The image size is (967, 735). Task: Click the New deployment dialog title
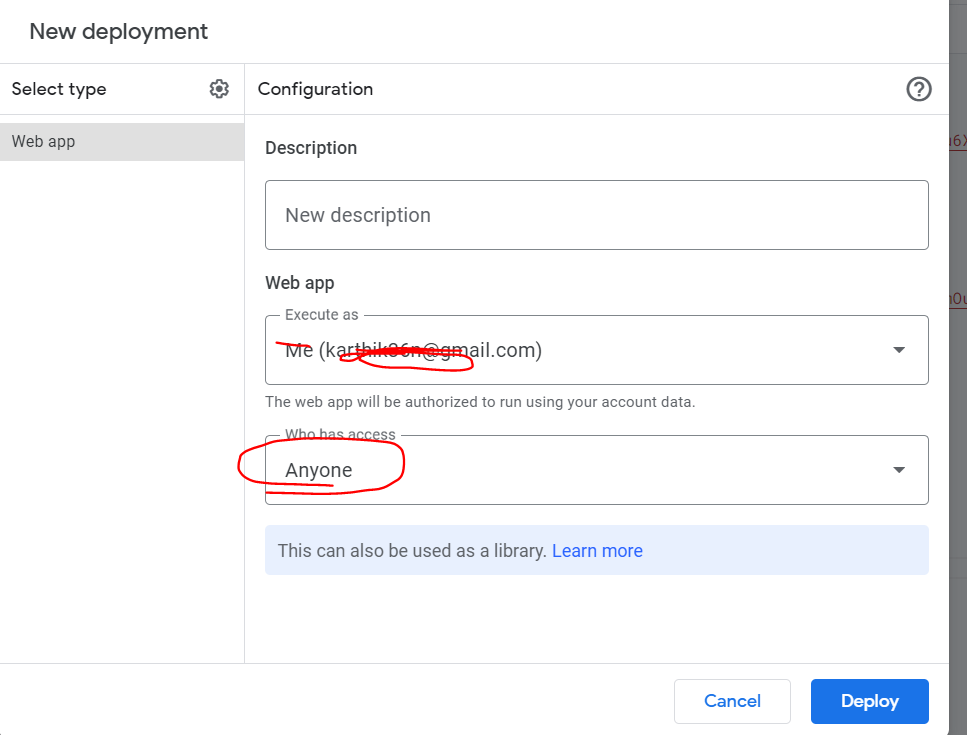[x=119, y=31]
